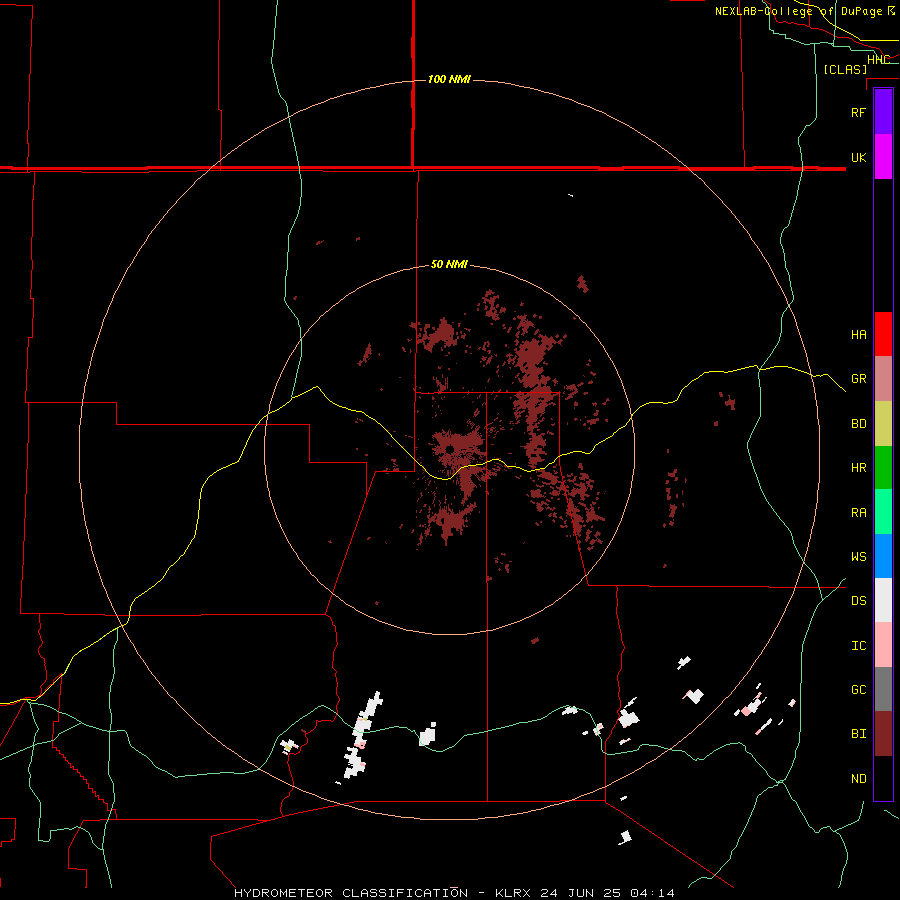Select the DS white legend swatch
This screenshot has width=900, height=900.
point(883,600)
